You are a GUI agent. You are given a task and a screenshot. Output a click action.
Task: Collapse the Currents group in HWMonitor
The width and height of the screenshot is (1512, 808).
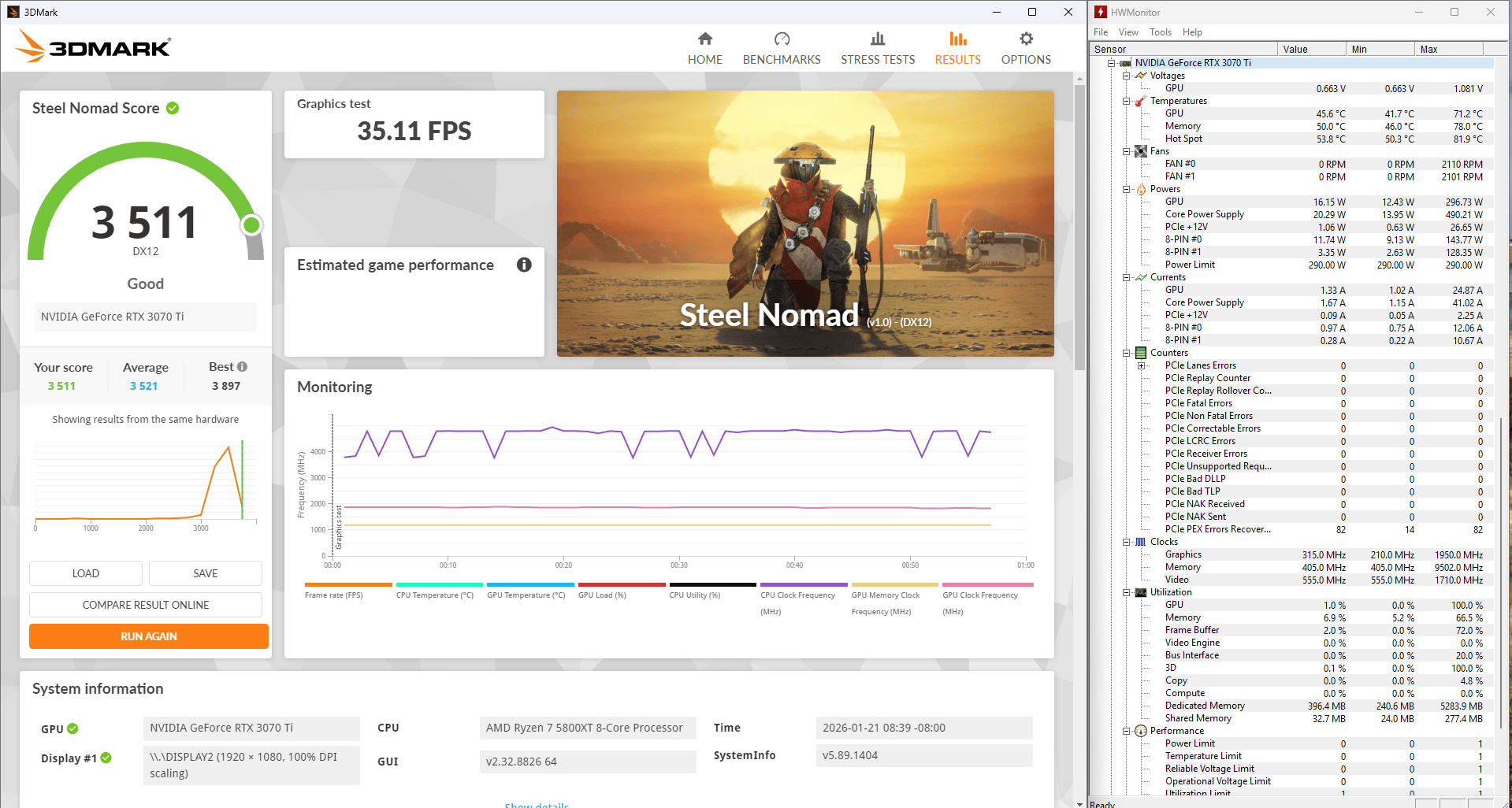tap(1127, 277)
